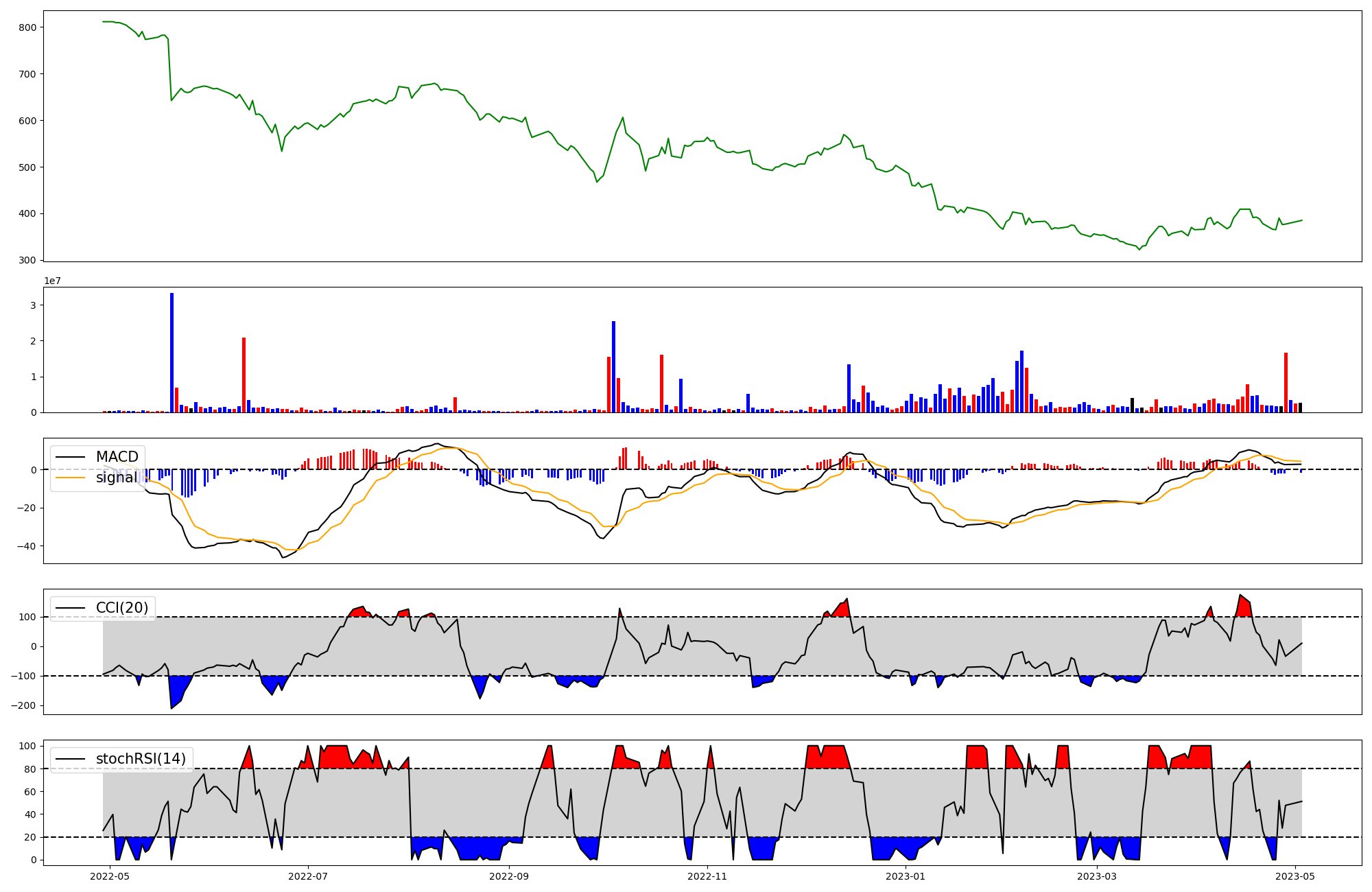Viewport: 1372px width, 892px height.
Task: Click the 60 tick on stochRSI axis
Action: click(30, 792)
